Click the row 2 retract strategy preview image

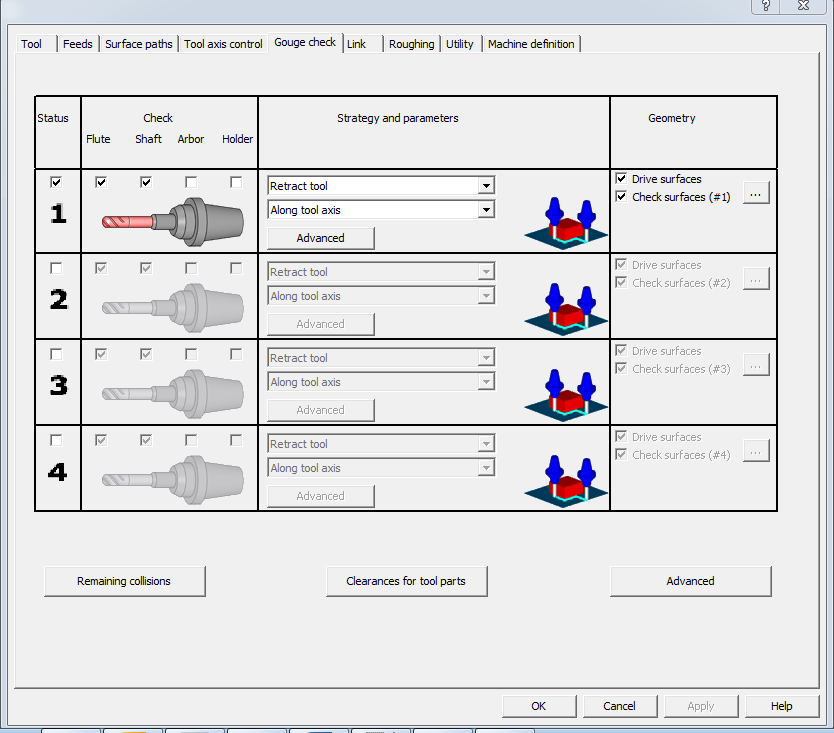click(566, 309)
